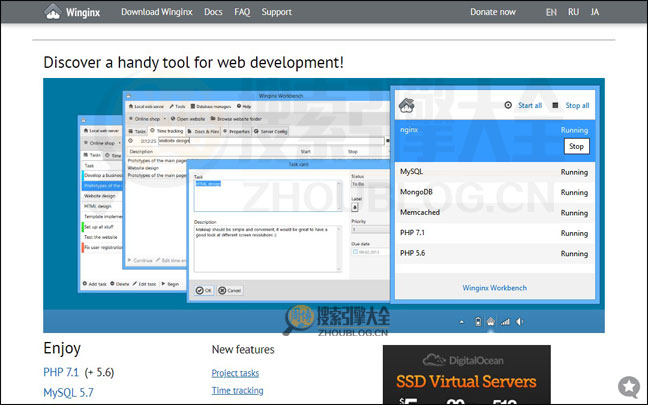Switch language to RU
The height and width of the screenshot is (405, 648).
point(573,12)
